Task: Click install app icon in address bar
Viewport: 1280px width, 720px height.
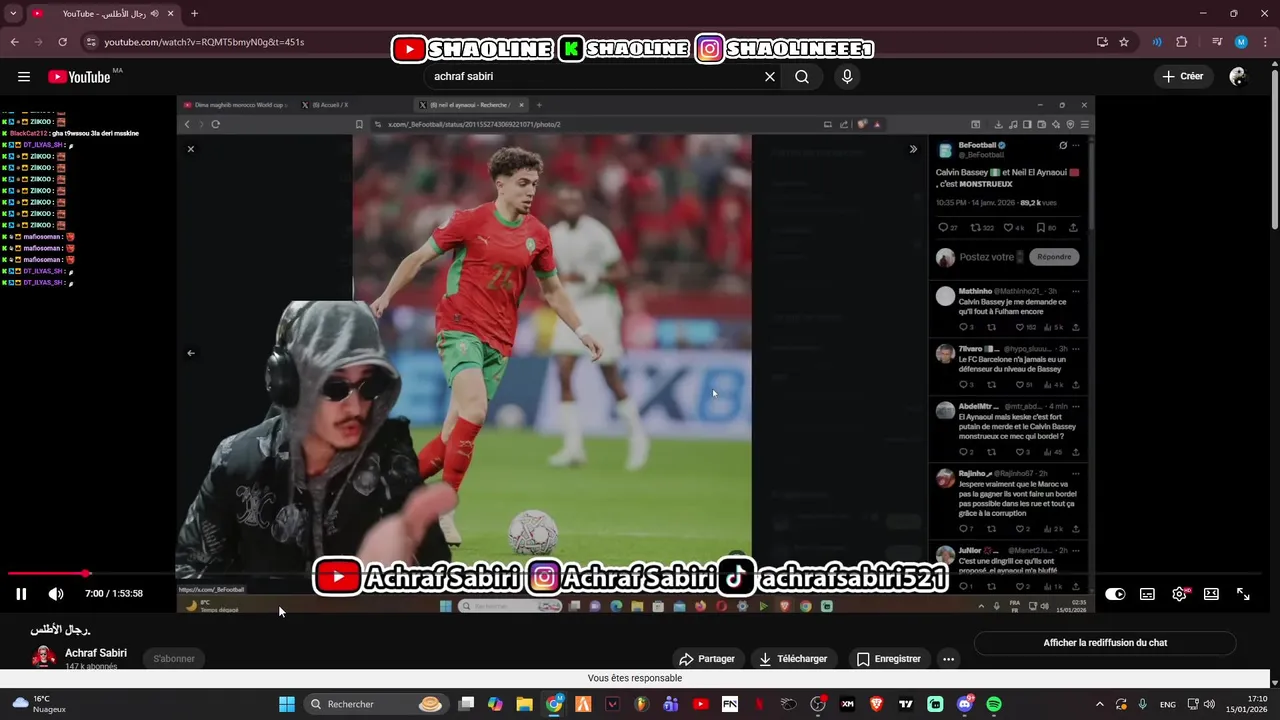Action: point(1102,42)
